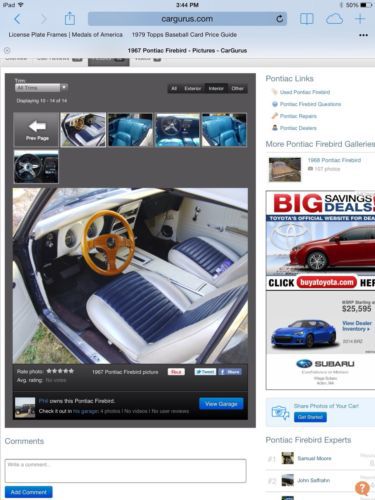
Task: Open iCloud tabs cloud icon
Action: point(334,19)
